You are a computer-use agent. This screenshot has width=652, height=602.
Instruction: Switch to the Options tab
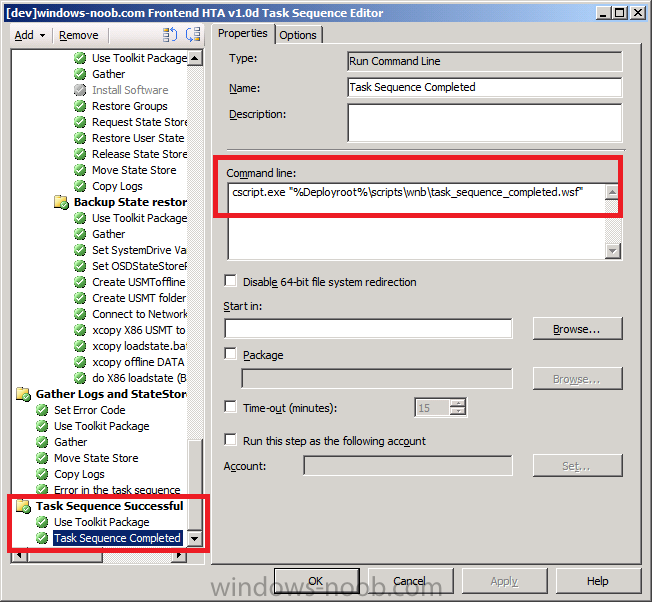coord(298,35)
